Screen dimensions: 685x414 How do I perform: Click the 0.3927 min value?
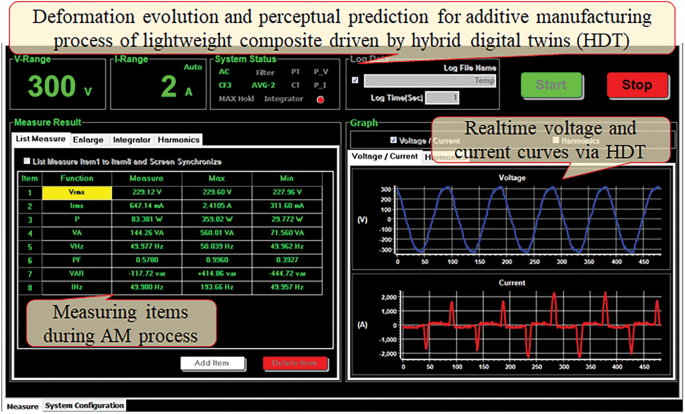pyautogui.click(x=287, y=260)
